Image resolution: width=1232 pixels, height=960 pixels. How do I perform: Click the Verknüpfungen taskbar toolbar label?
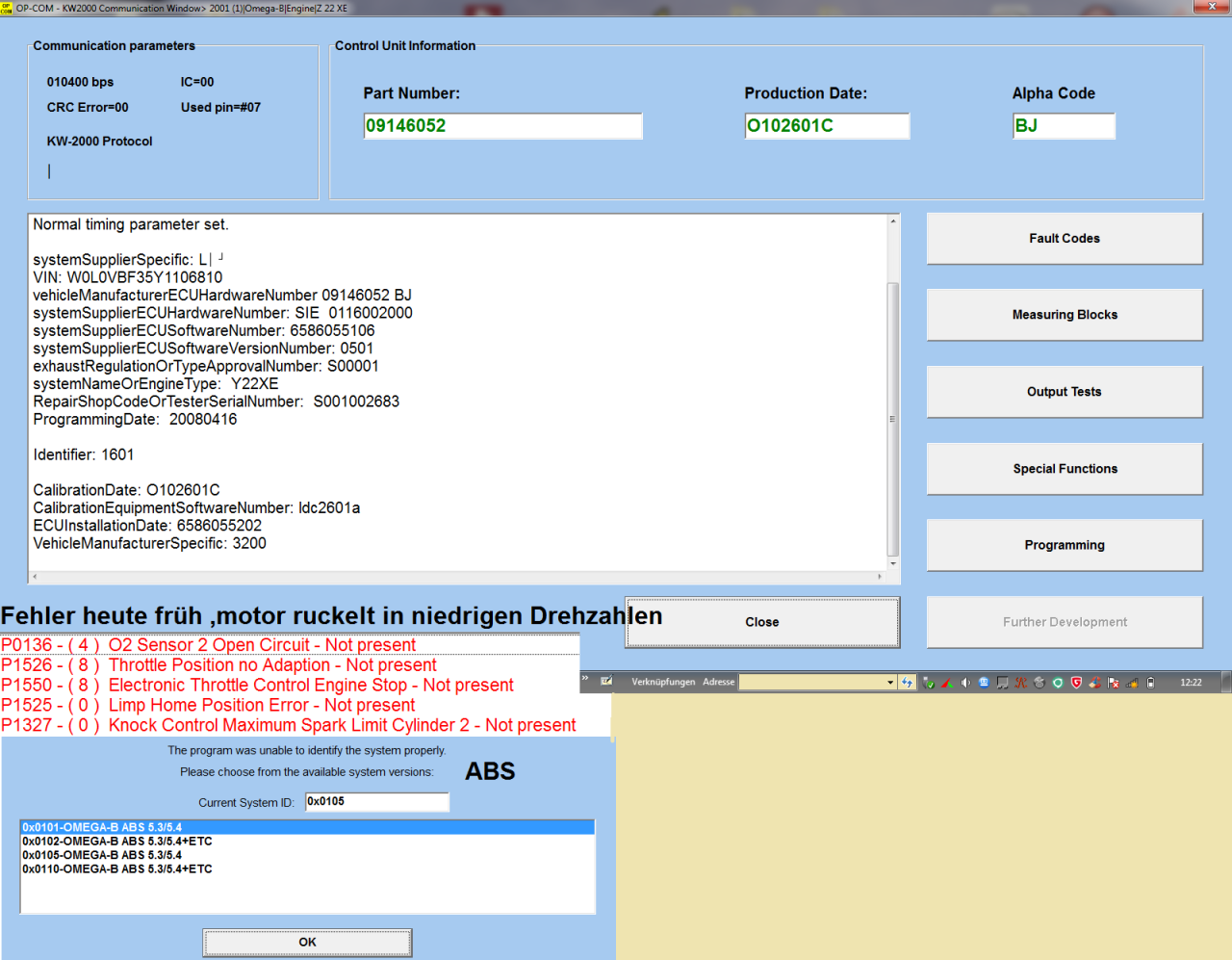tap(662, 682)
